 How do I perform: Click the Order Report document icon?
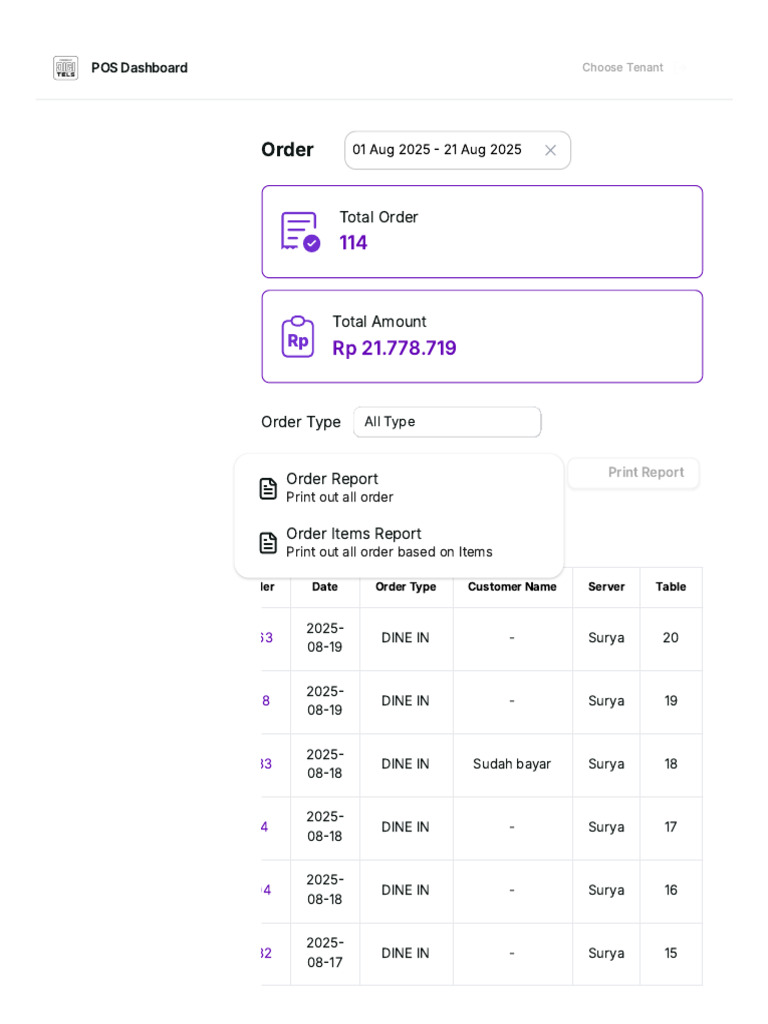click(268, 488)
